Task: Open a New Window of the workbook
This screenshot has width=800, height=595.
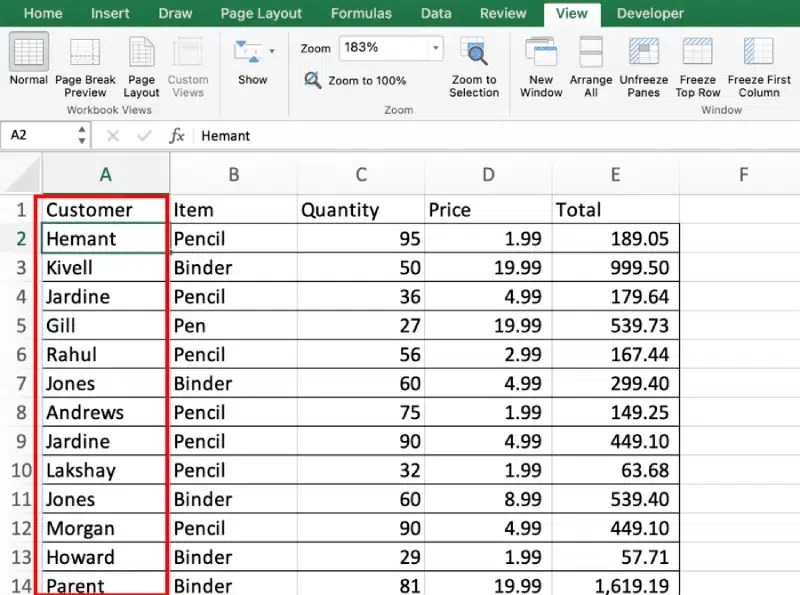Action: (540, 65)
